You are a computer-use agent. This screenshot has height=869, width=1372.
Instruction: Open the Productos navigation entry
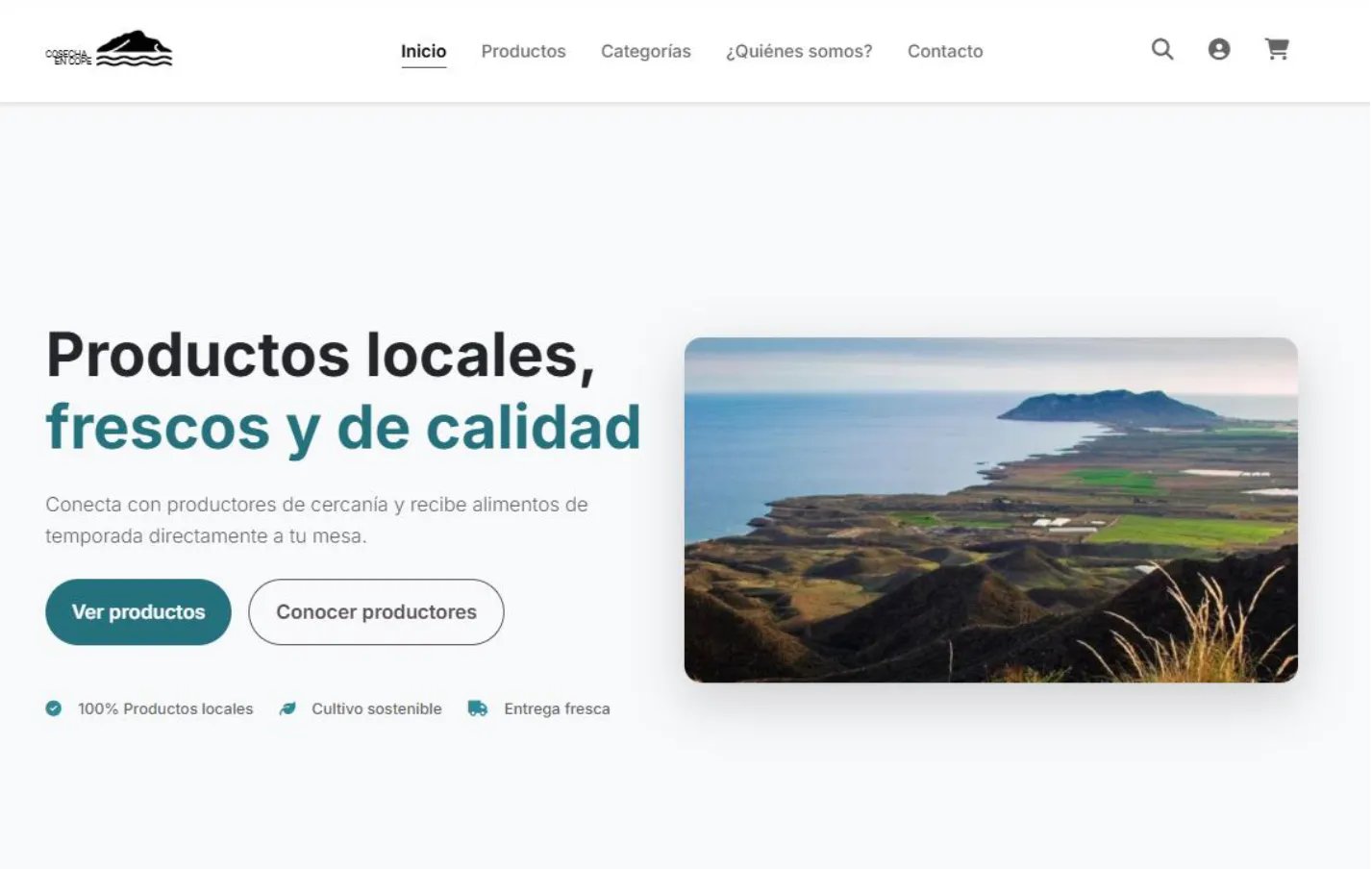523,51
